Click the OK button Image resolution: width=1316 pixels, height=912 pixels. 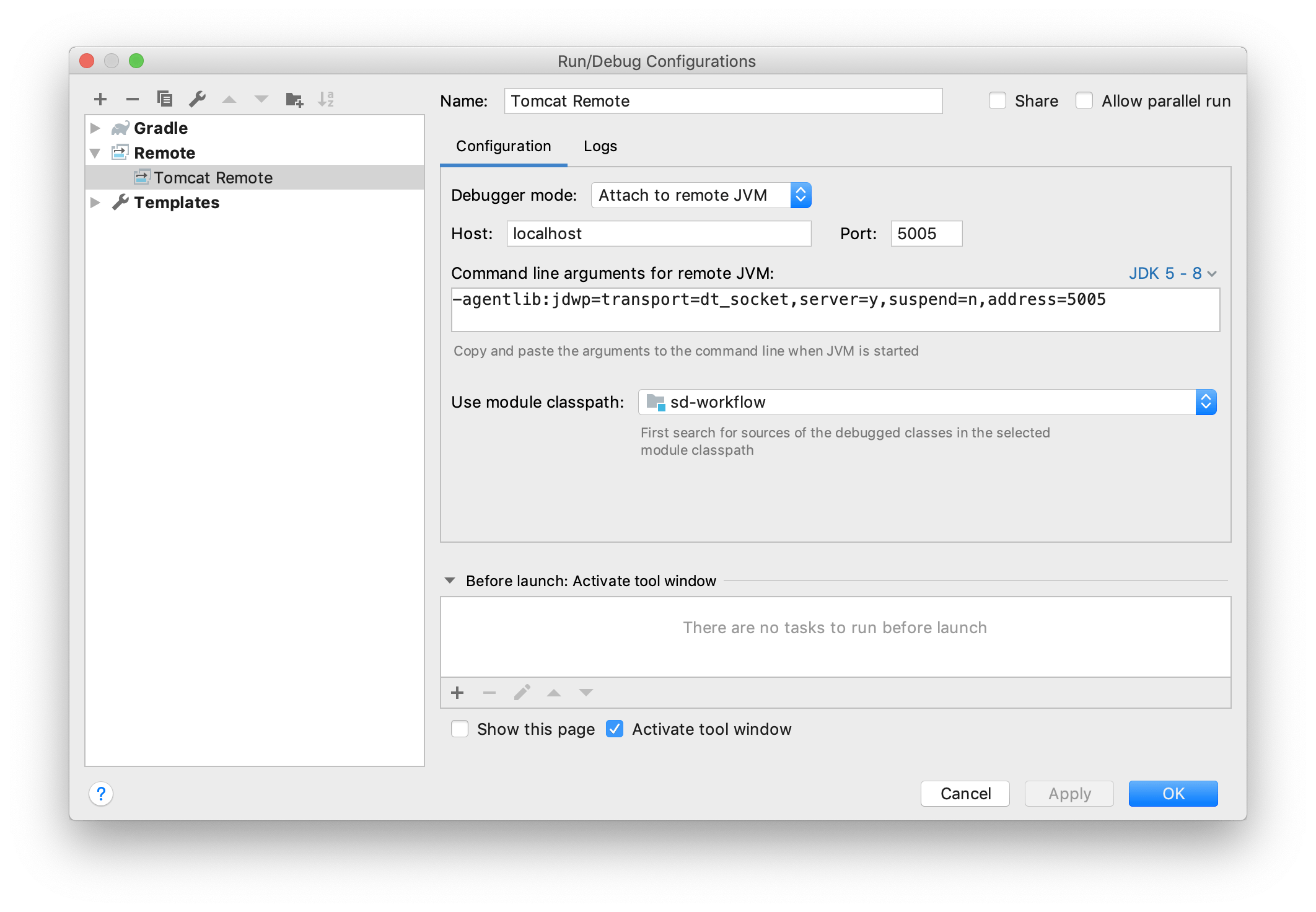pos(1172,794)
